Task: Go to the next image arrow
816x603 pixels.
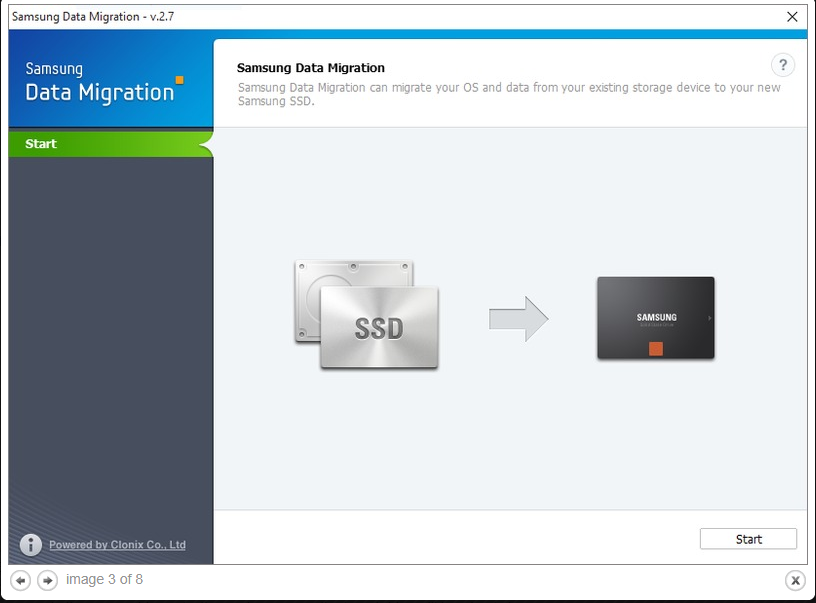Action: (47, 580)
